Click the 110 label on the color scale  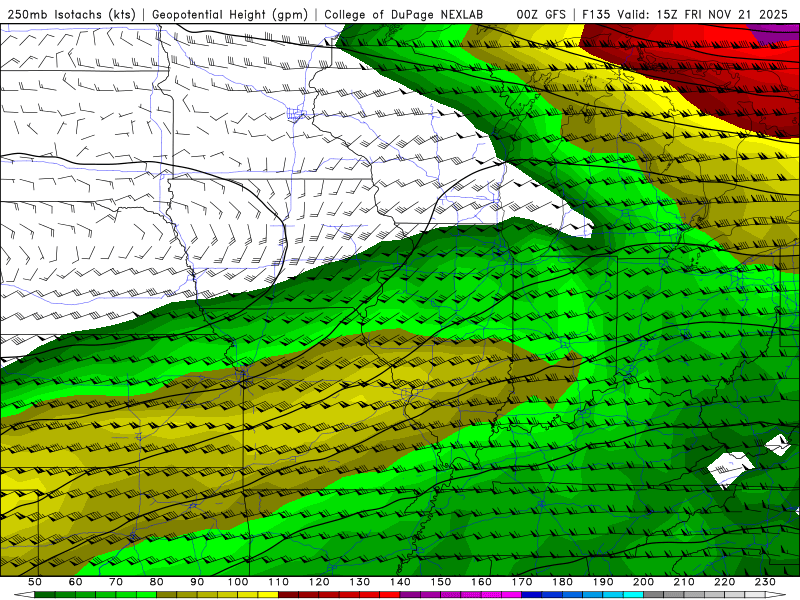point(279,582)
